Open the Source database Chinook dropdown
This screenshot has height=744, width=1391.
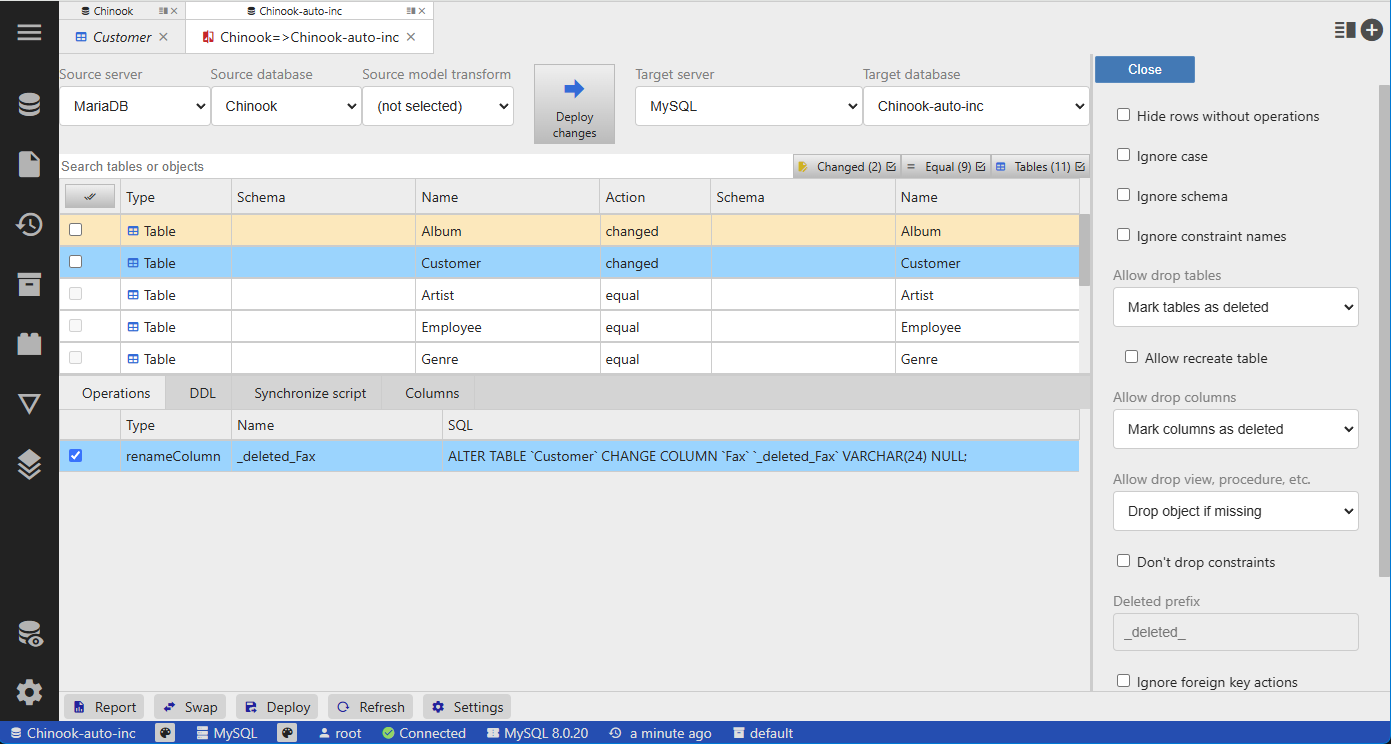[x=286, y=106]
